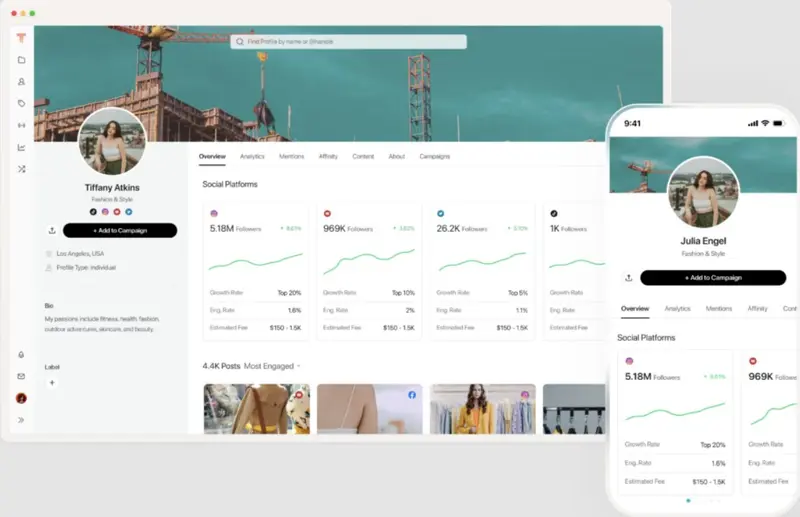Viewport: 800px width, 517px height.
Task: Select the Mentions tab on mobile view
Action: point(718,309)
